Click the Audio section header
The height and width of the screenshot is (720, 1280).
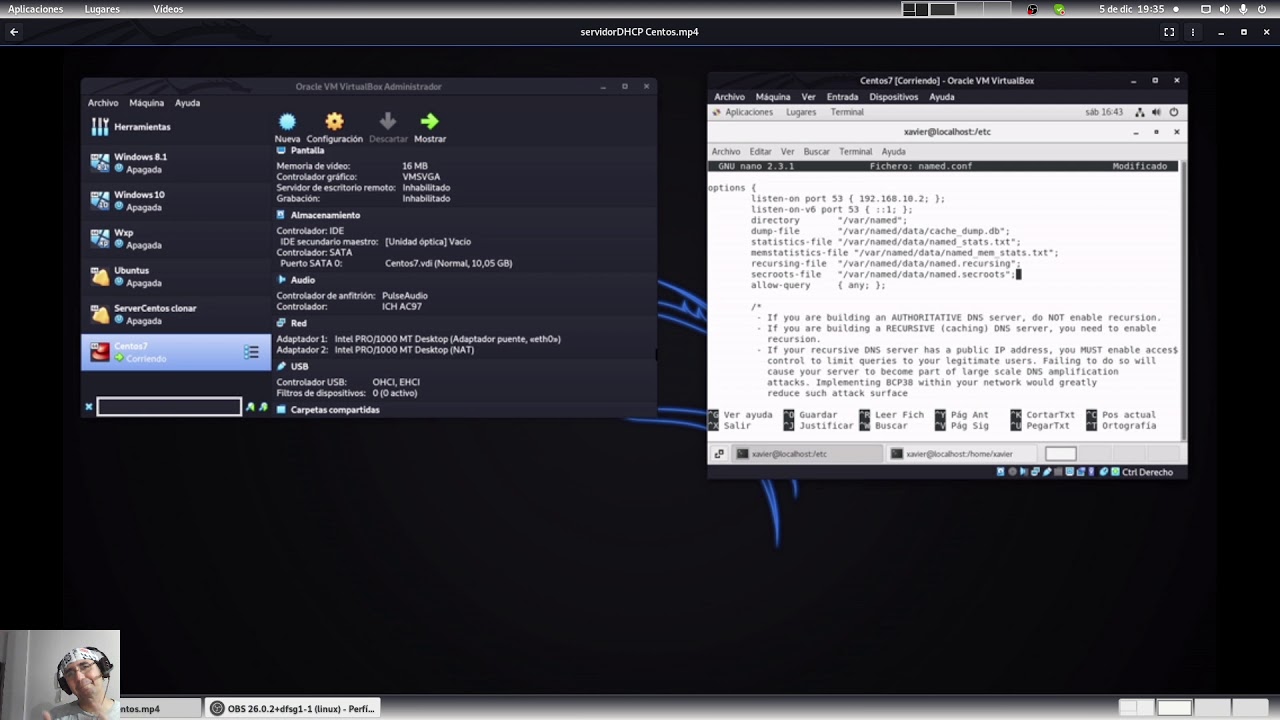pos(296,280)
